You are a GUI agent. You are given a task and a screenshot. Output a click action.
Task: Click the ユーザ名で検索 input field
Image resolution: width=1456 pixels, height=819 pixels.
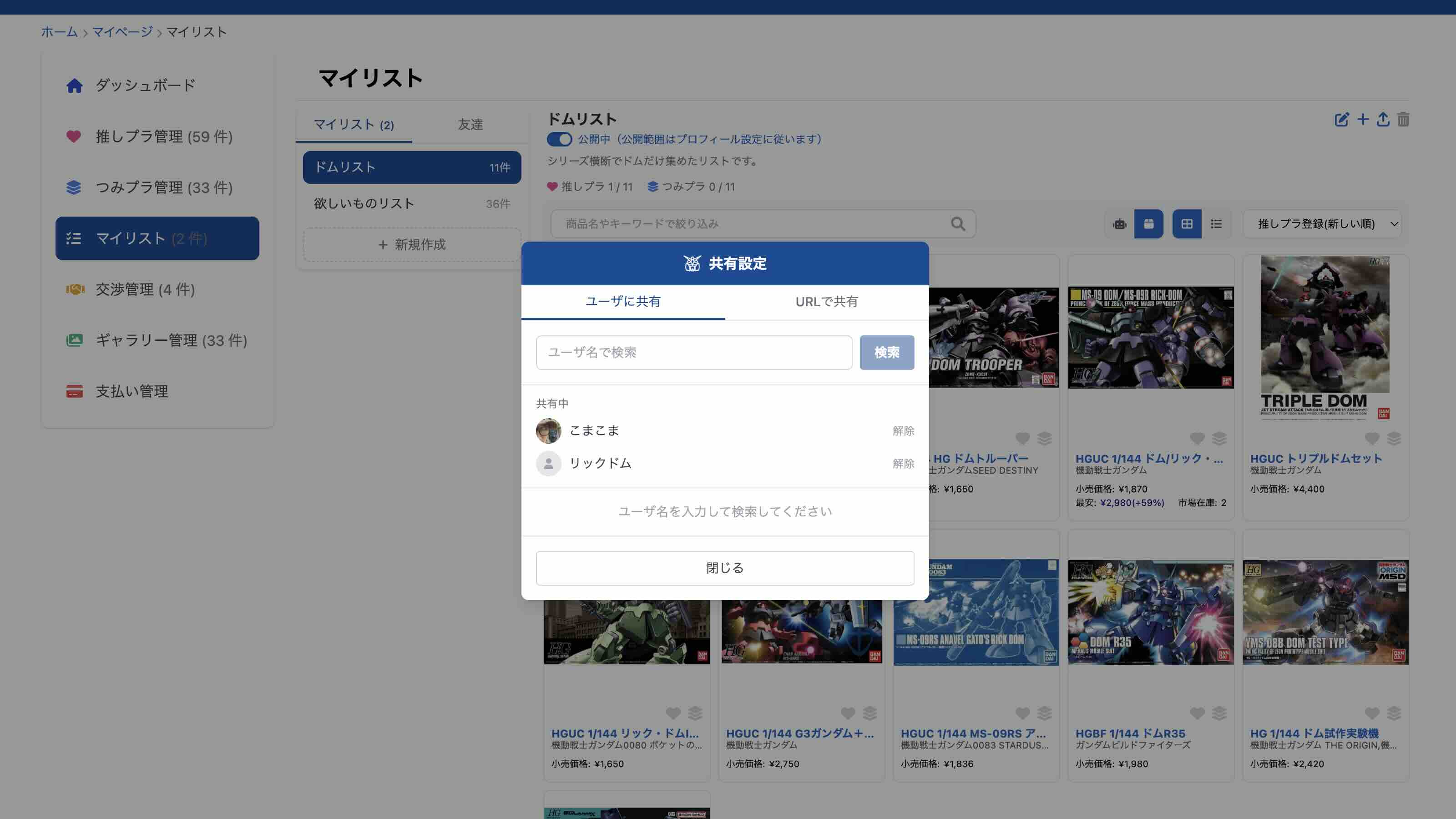(694, 353)
